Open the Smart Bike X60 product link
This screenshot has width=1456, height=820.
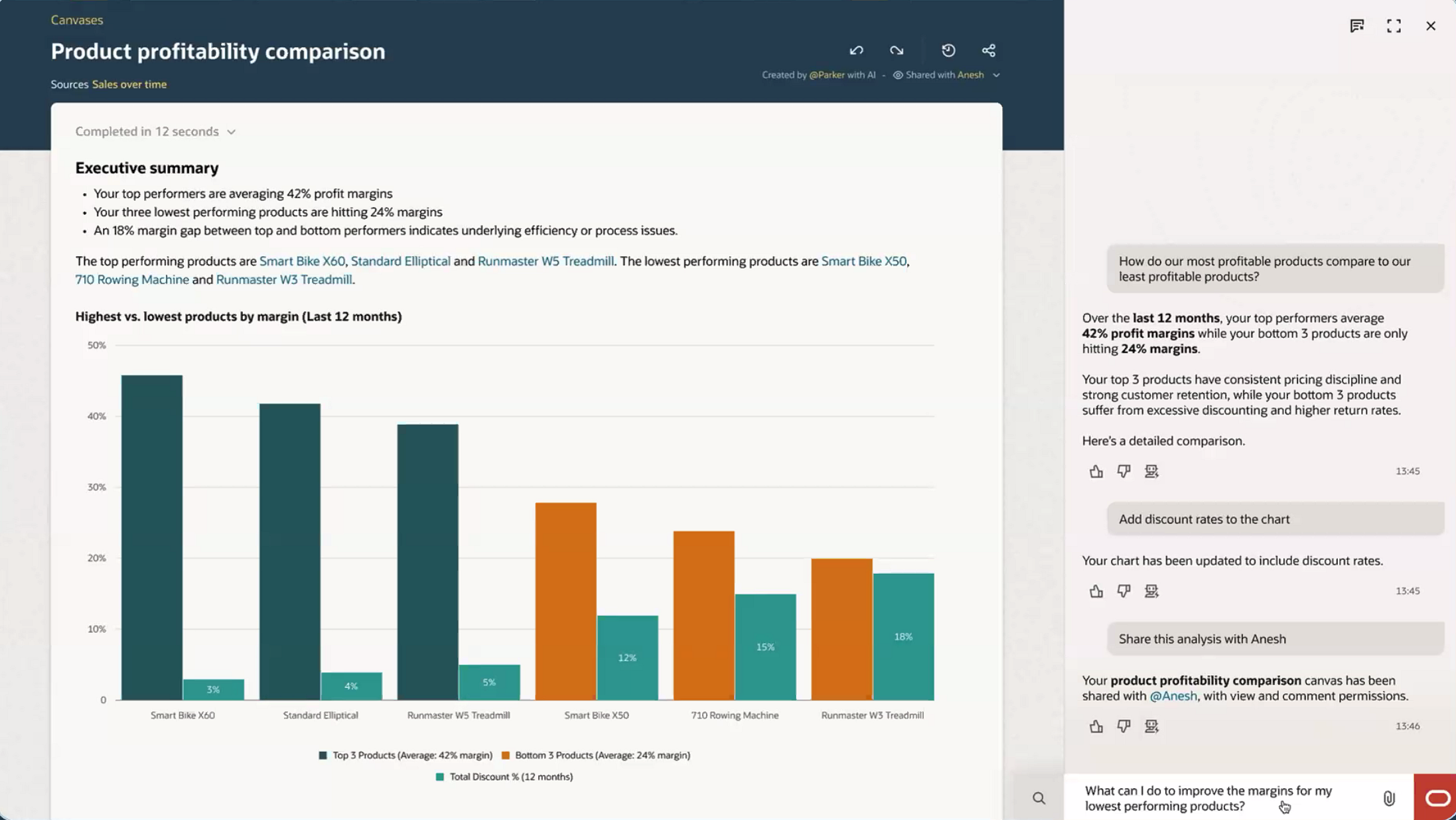tap(302, 261)
